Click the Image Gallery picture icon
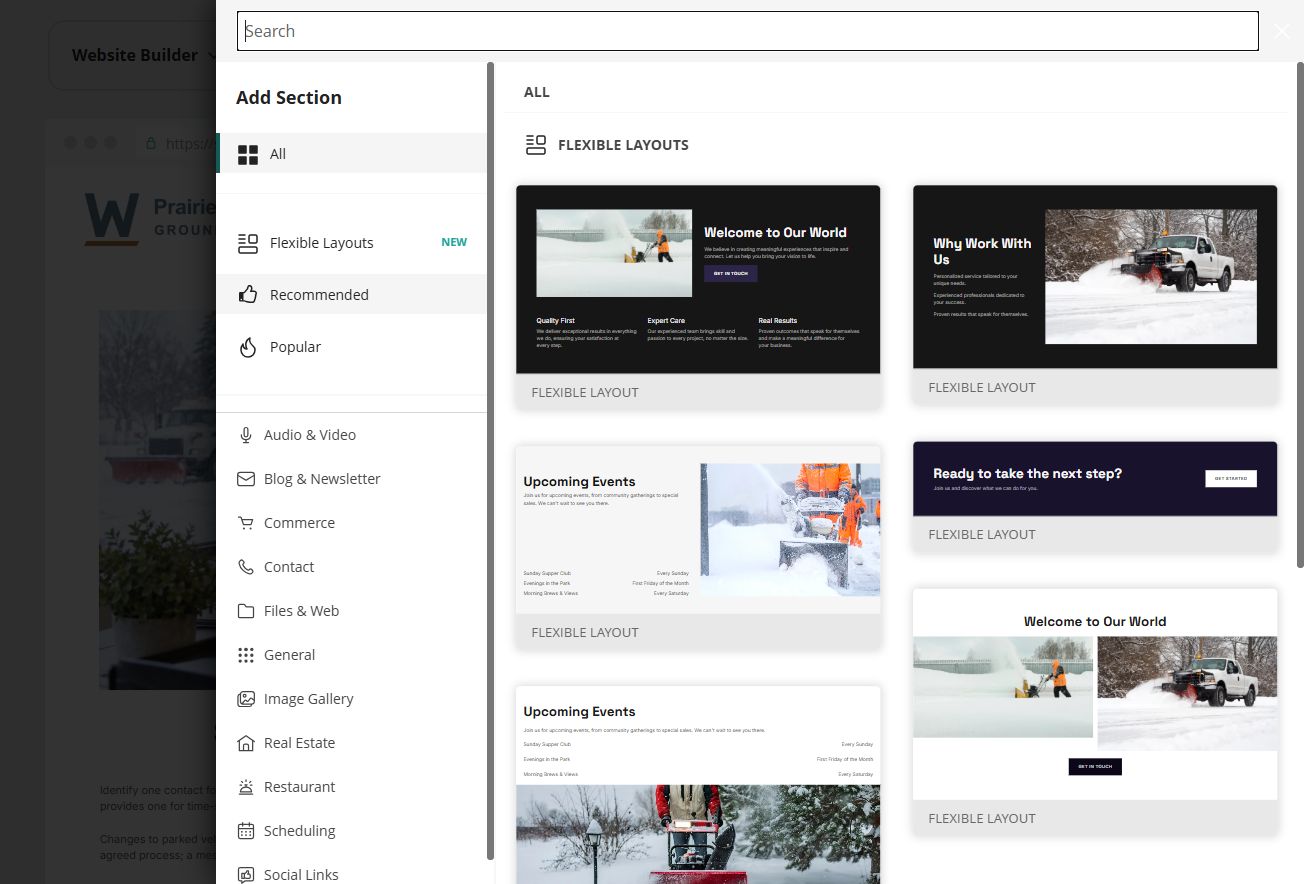This screenshot has height=884, width=1304. pyautogui.click(x=246, y=699)
